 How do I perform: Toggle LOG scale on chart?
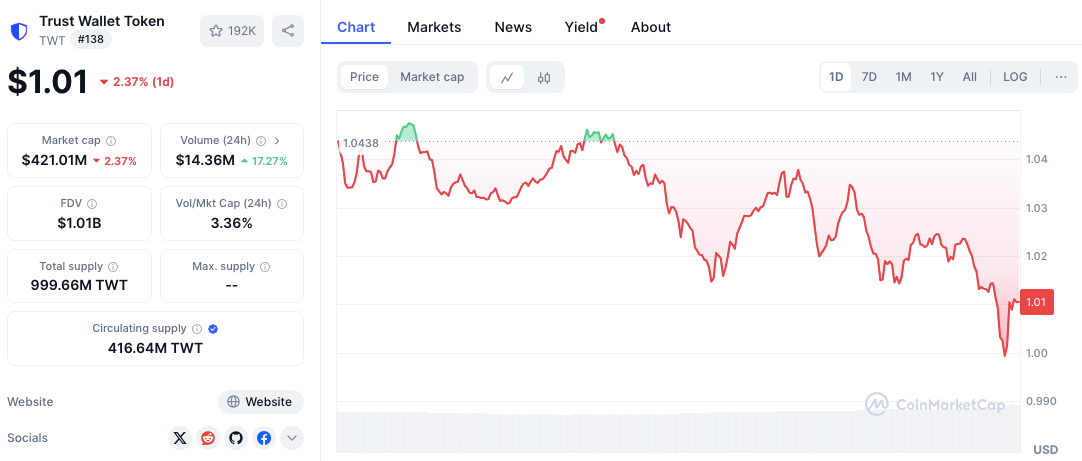point(1015,77)
